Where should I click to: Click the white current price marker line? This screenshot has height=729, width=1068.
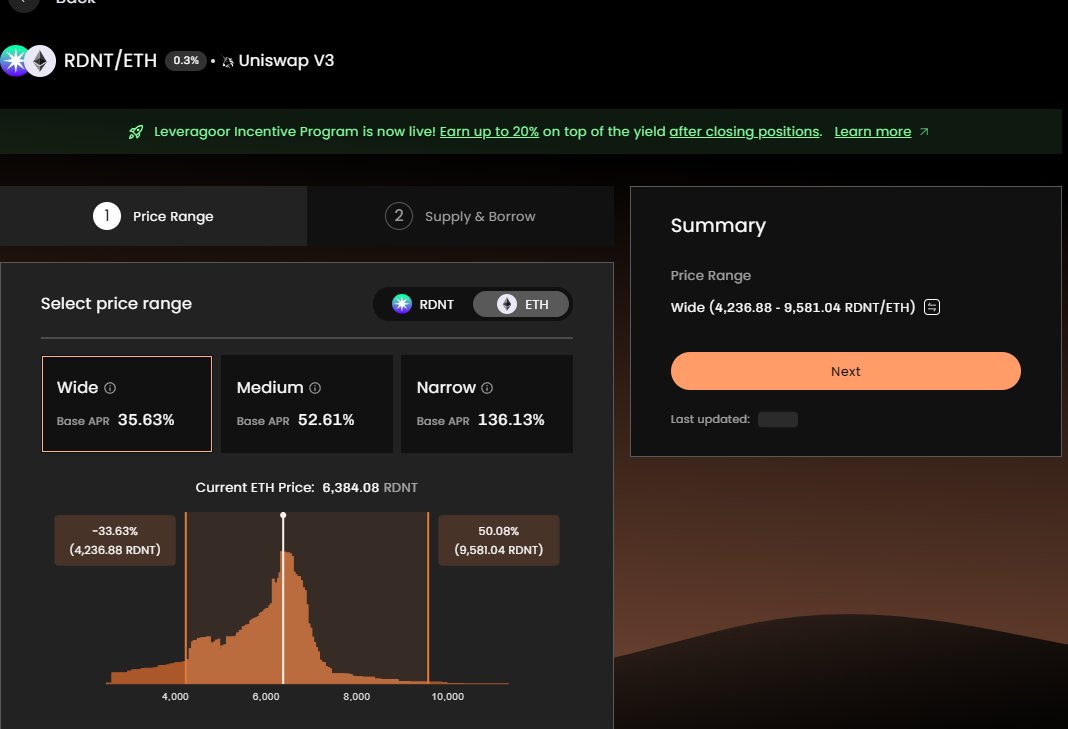tap(283, 598)
